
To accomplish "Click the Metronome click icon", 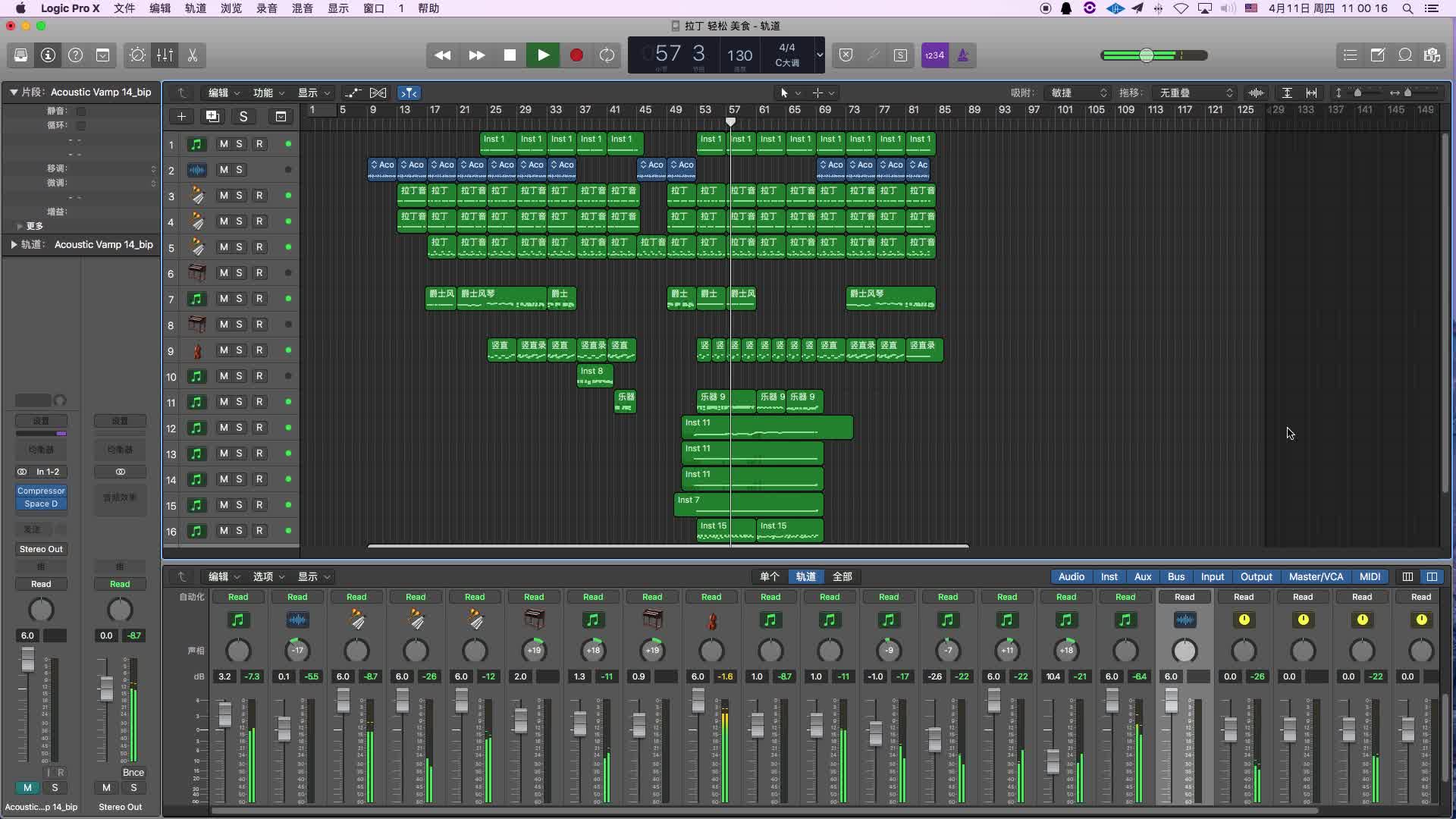I will tap(963, 55).
